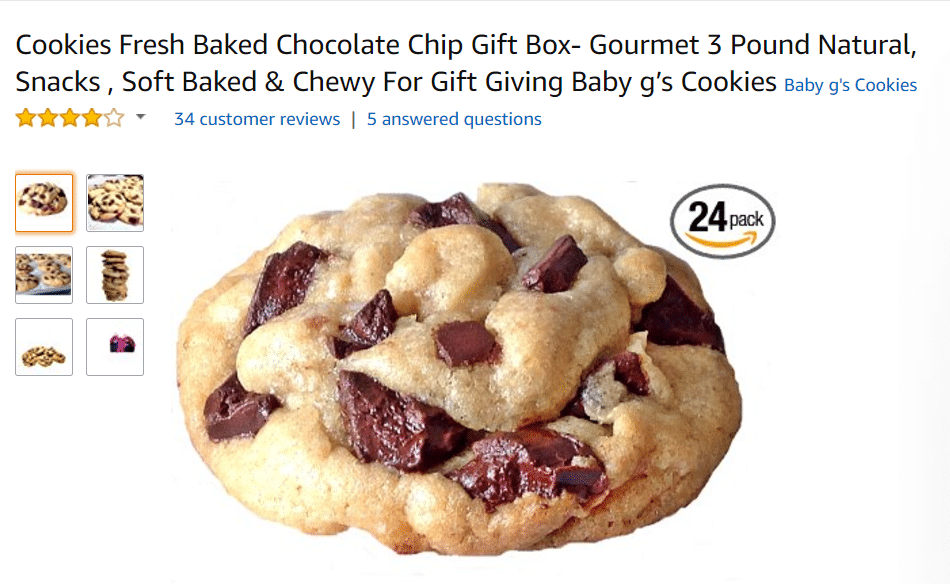
Task: Click the first filled rating star
Action: pos(26,118)
